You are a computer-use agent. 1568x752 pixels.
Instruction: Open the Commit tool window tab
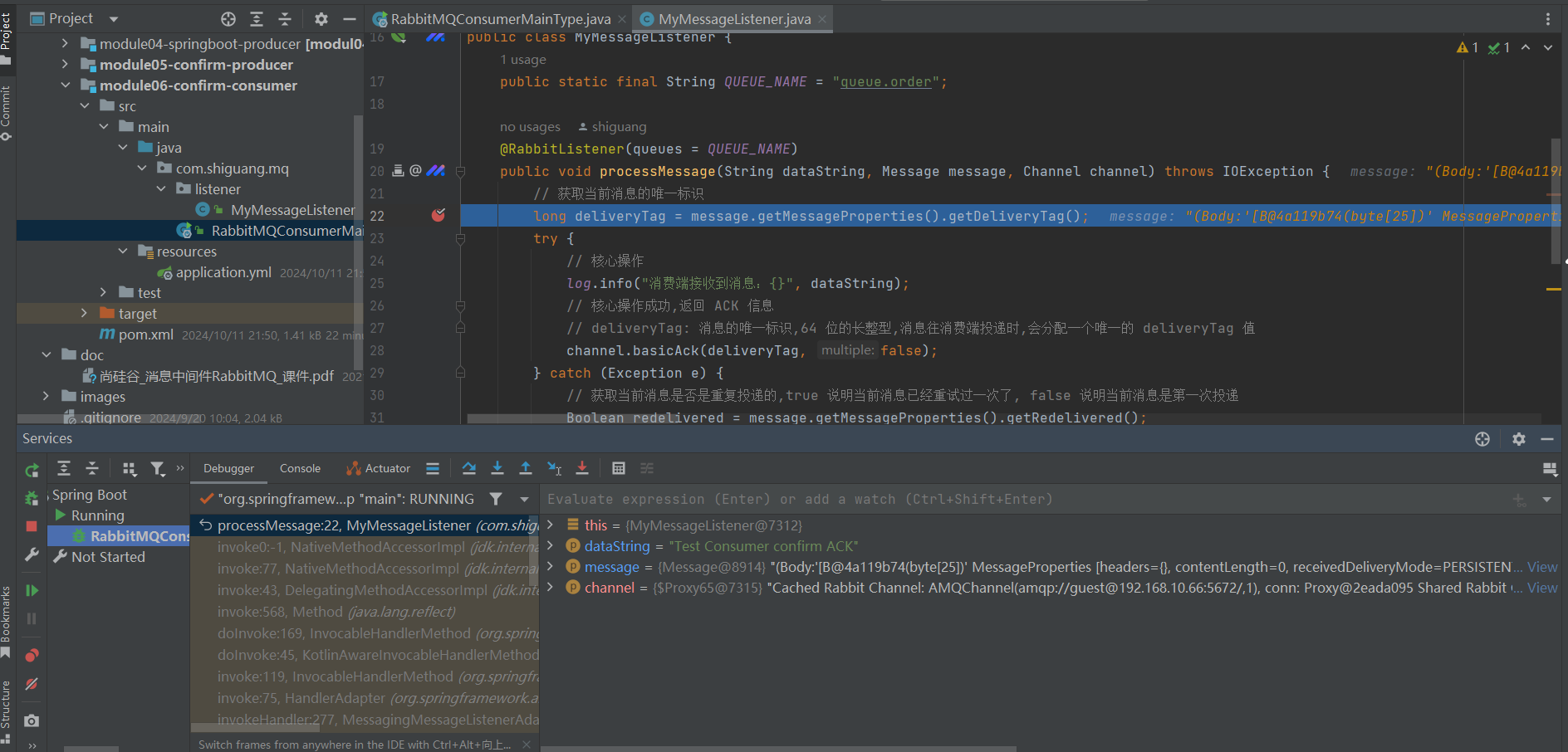click(x=7, y=112)
